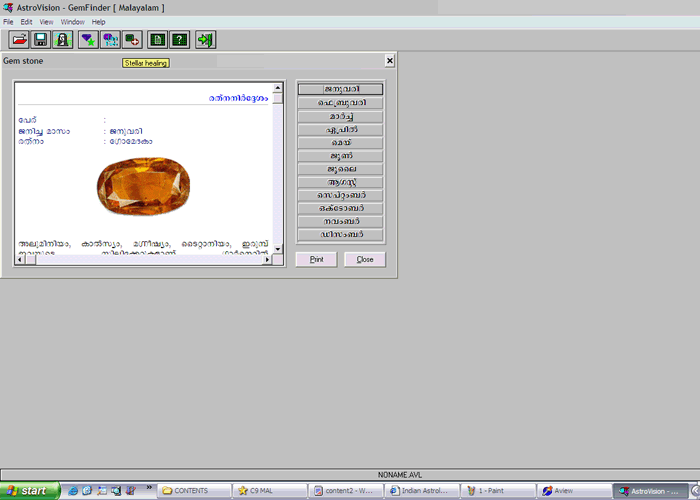The image size is (700, 500).
Task: Select the January (ജനുവരി) month button
Action: coord(340,89)
